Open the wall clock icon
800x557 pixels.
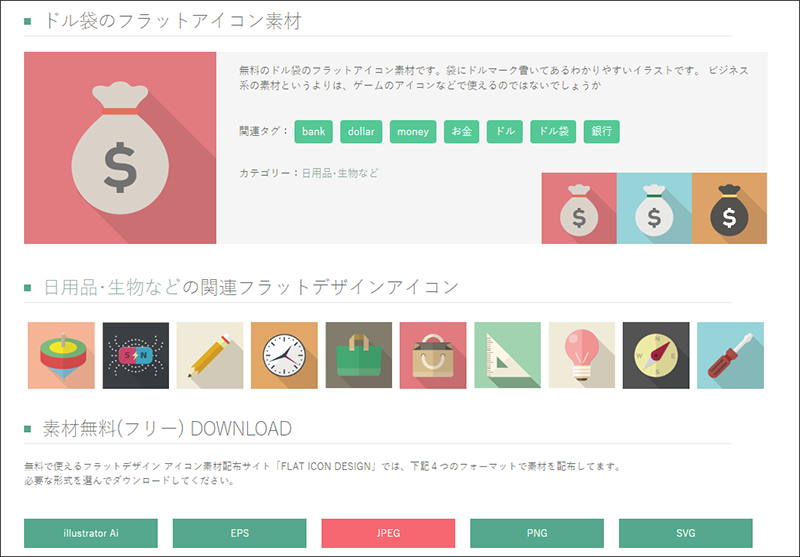pyautogui.click(x=284, y=355)
